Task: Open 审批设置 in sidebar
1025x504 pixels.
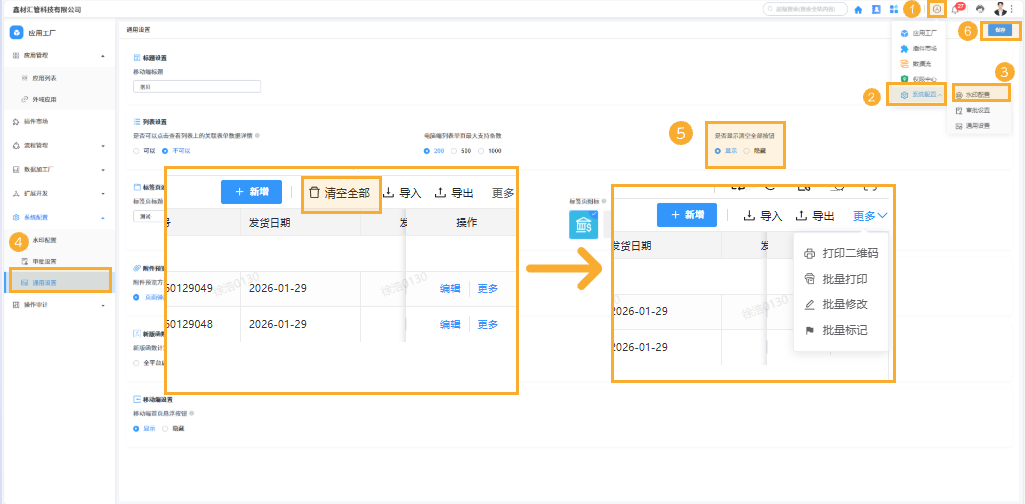Action: [44, 261]
